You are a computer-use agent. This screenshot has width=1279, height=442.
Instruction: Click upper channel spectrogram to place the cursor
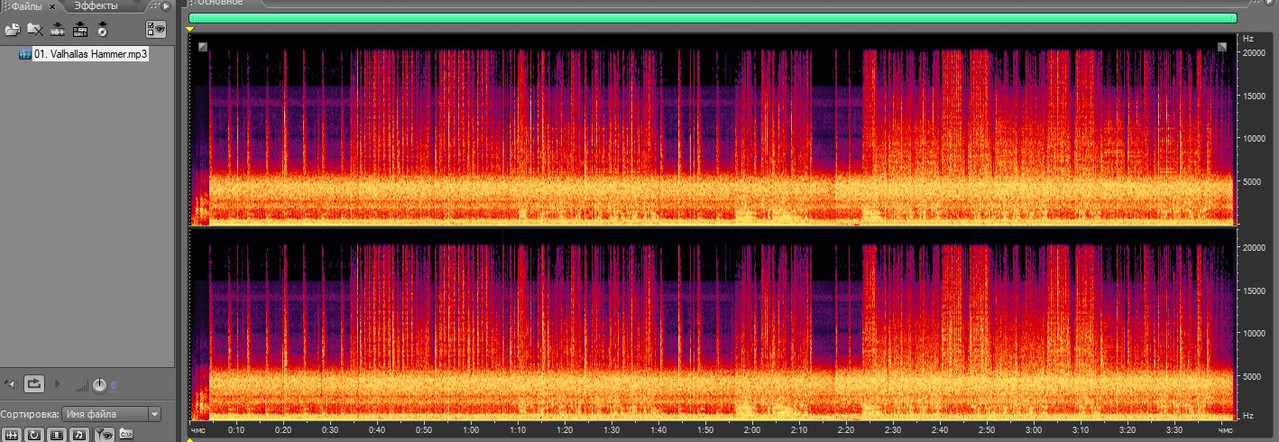point(713,130)
